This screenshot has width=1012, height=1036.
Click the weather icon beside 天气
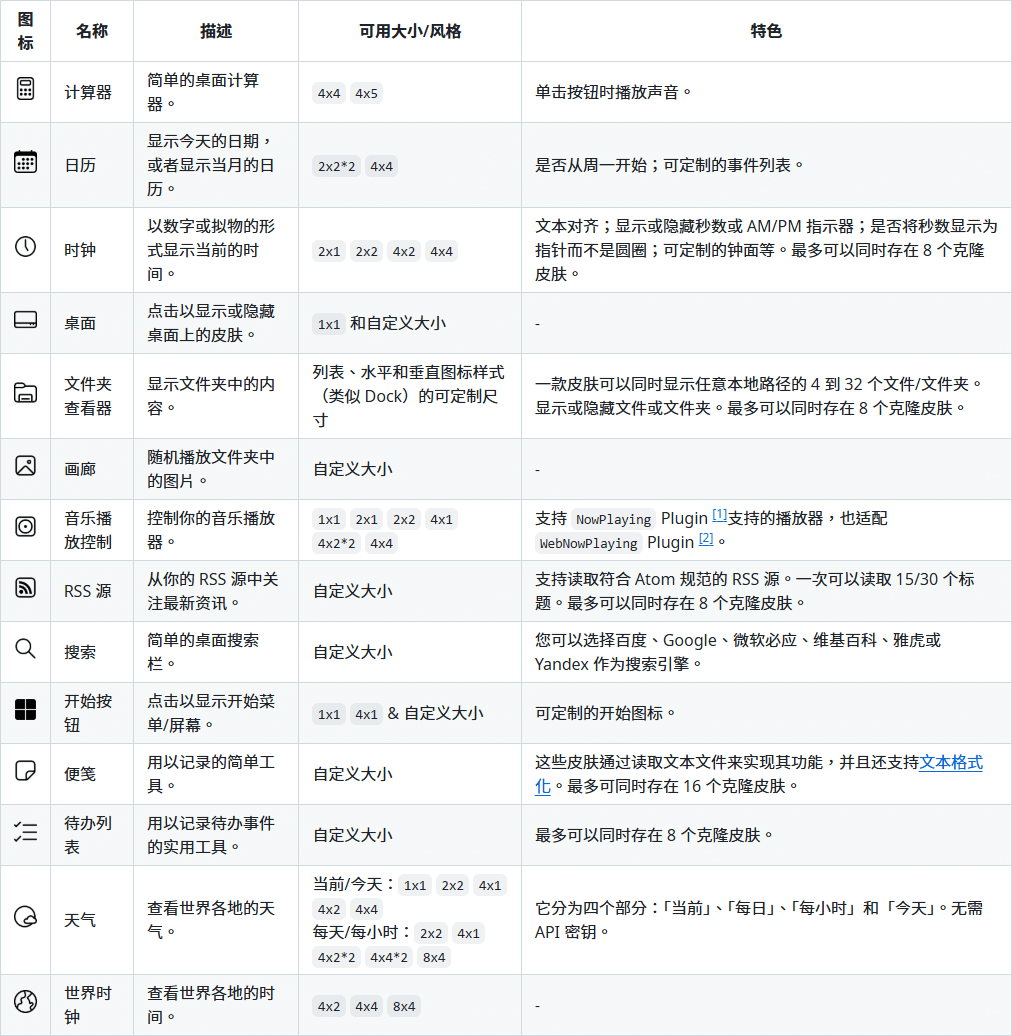25,917
